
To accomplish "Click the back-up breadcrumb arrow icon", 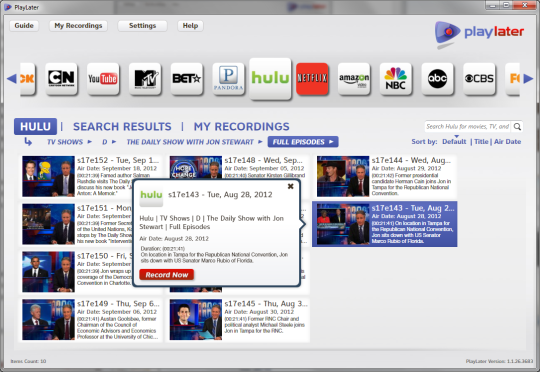I will [28, 142].
